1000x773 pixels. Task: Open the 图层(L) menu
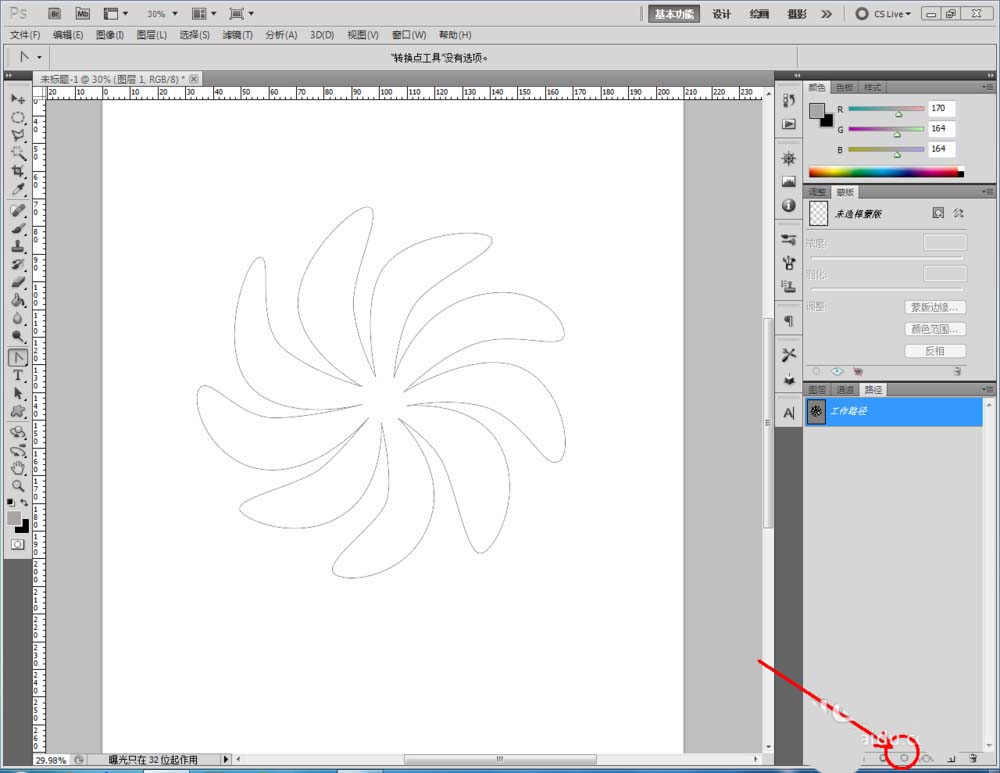coord(151,35)
